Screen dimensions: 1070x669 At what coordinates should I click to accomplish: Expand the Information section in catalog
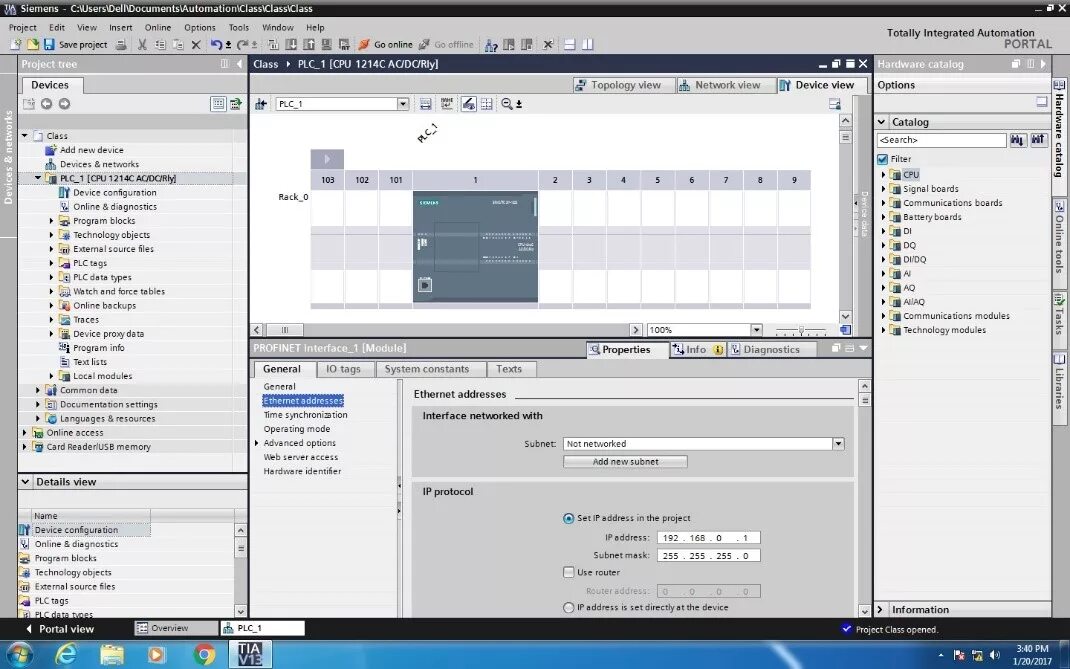(x=880, y=610)
